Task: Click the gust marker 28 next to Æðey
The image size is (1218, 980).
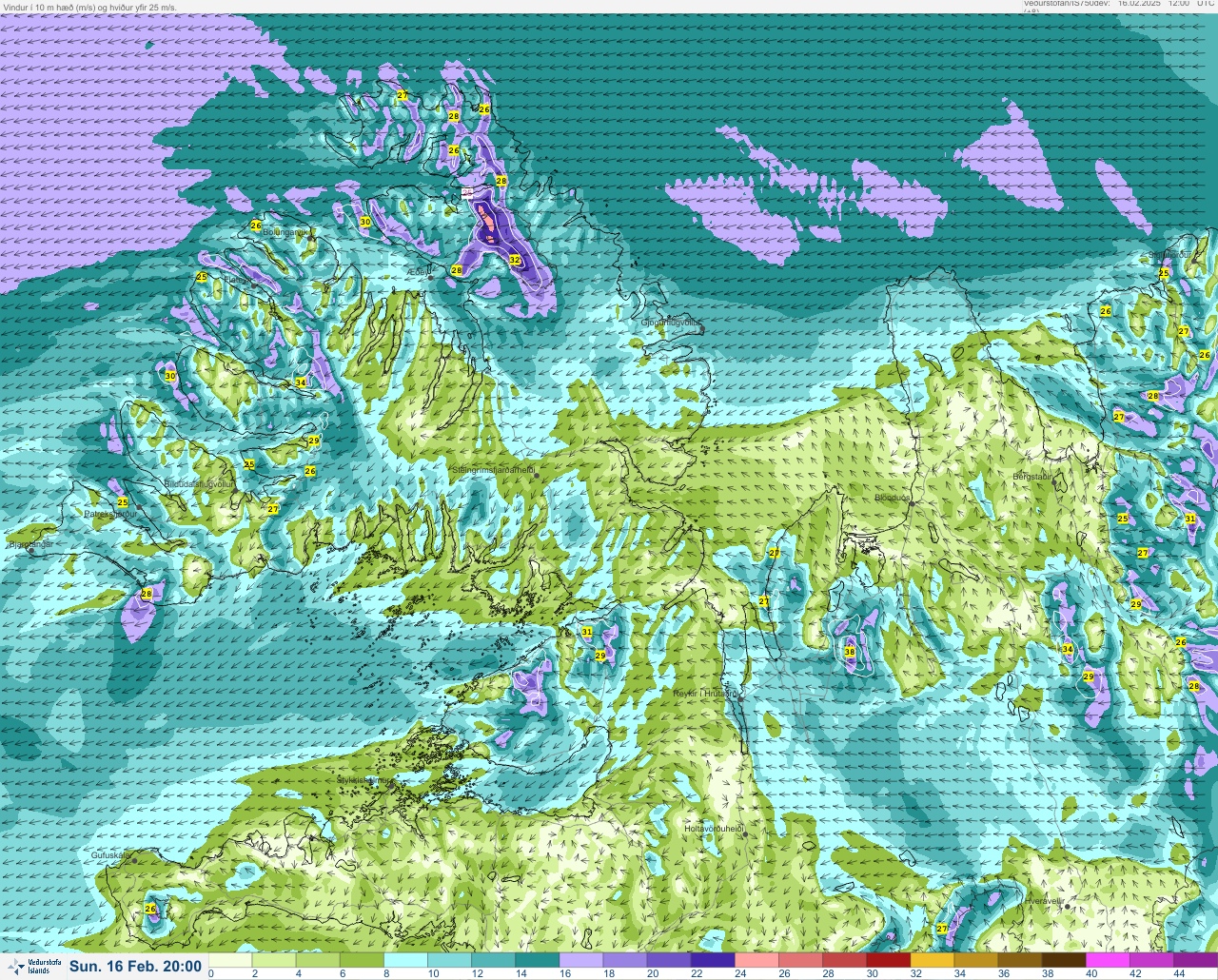Action: (x=456, y=271)
